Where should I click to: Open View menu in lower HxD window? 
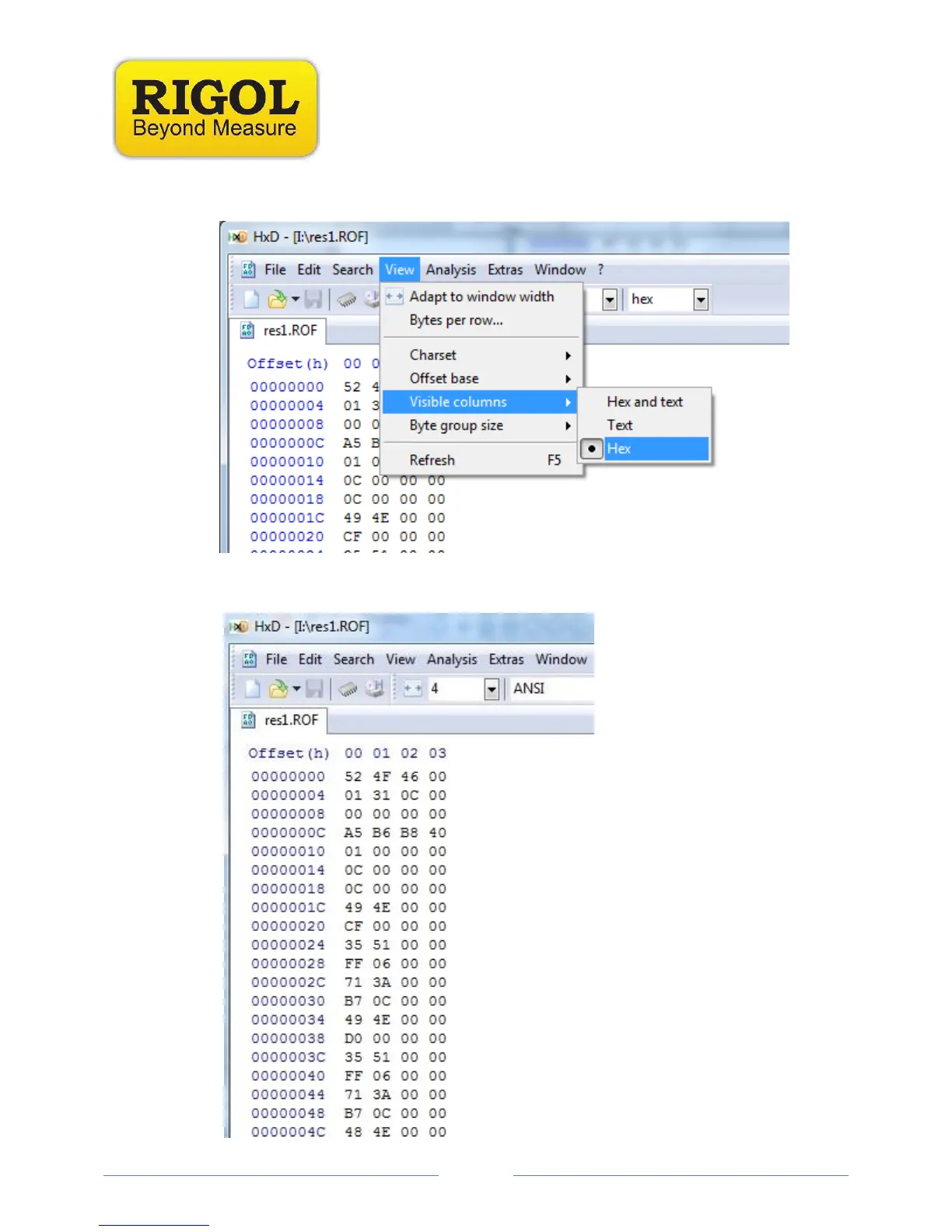coord(401,659)
